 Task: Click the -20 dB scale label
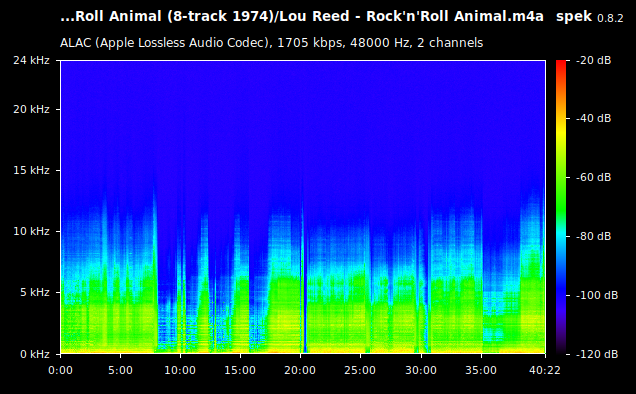point(593,60)
